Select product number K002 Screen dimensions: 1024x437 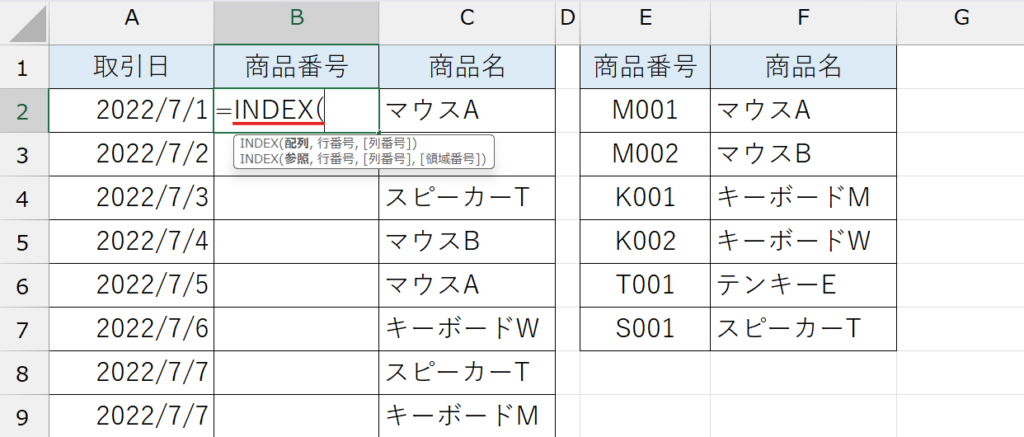pos(645,242)
